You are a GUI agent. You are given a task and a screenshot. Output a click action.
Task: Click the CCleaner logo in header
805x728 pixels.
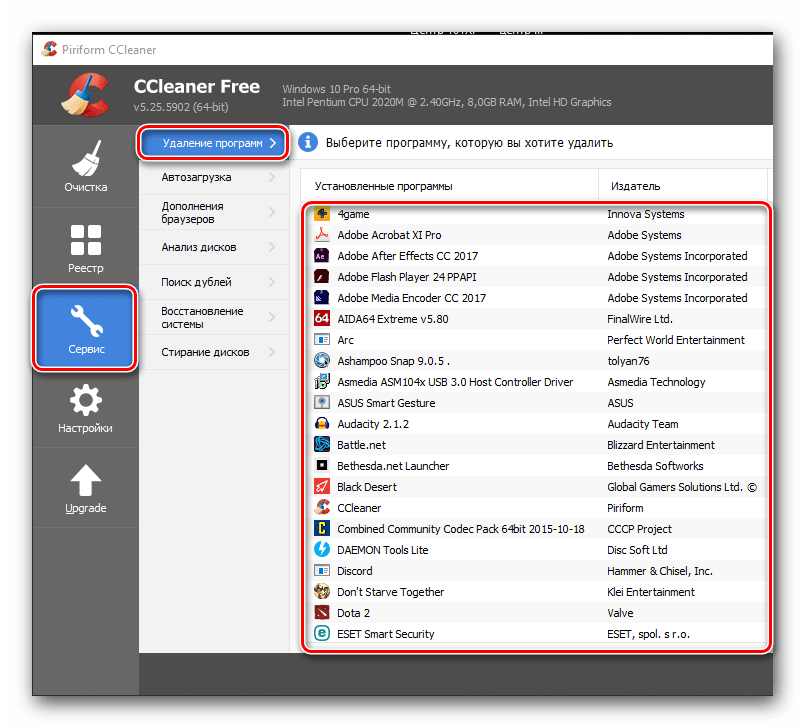point(85,95)
